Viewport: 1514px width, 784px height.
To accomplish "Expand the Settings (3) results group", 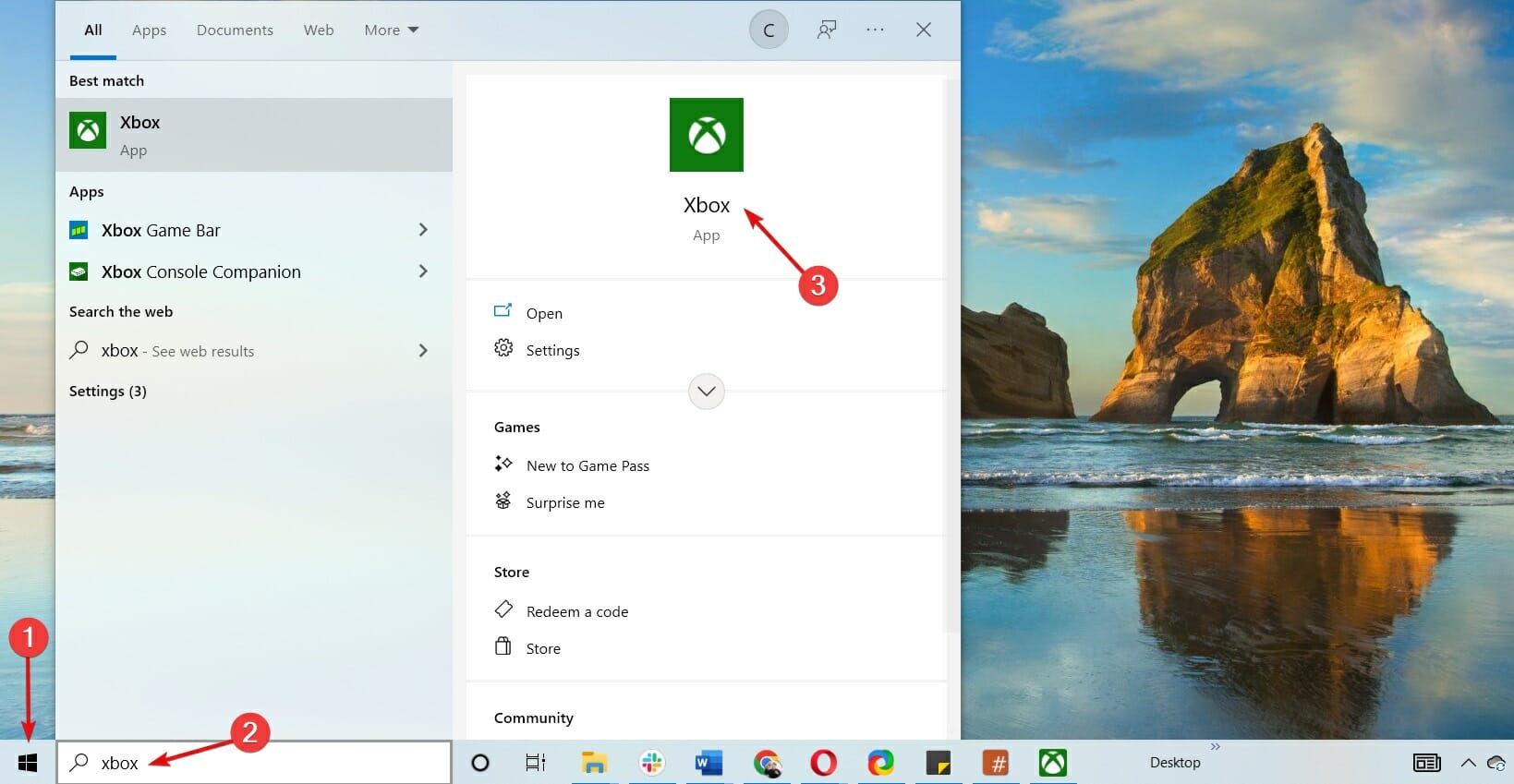I will click(108, 392).
